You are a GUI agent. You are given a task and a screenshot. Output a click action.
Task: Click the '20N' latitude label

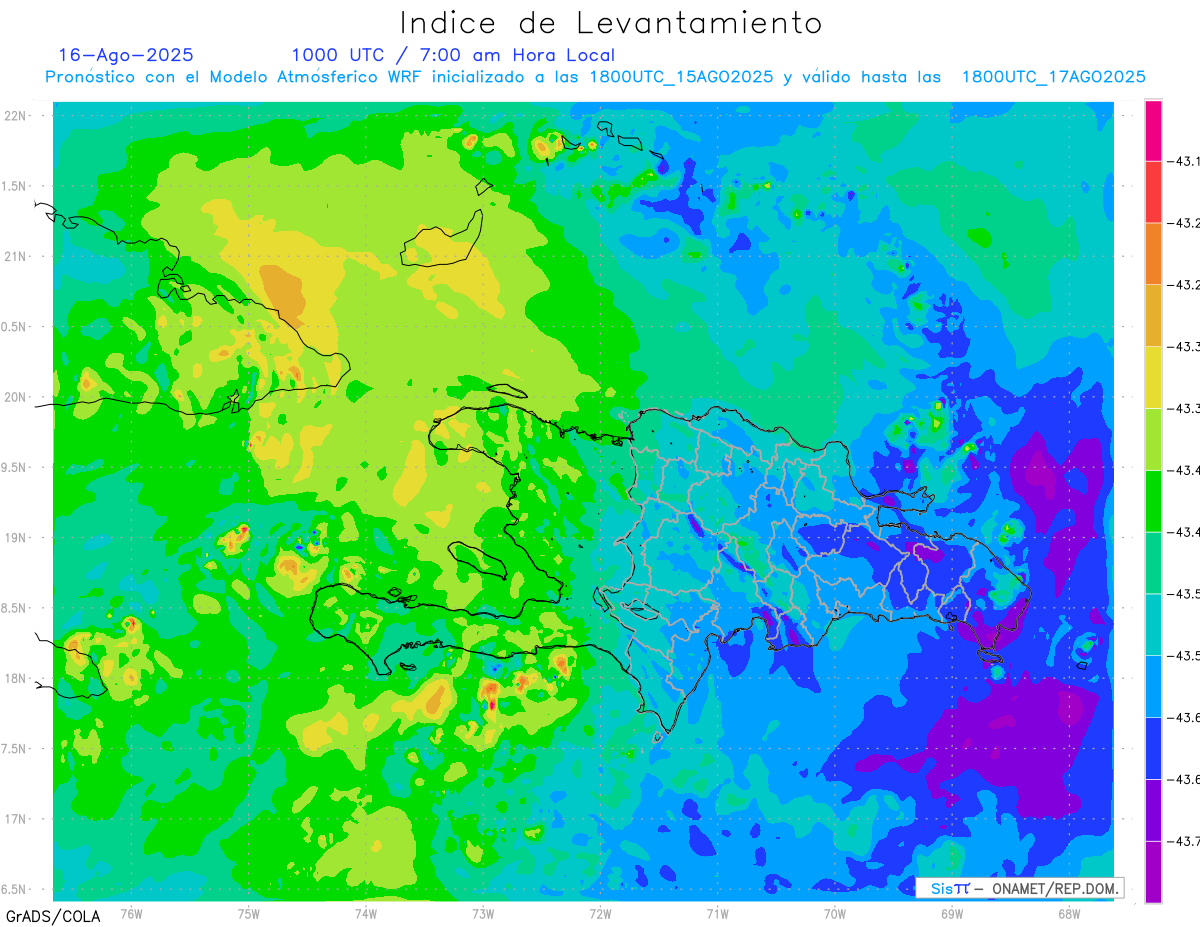click(15, 397)
